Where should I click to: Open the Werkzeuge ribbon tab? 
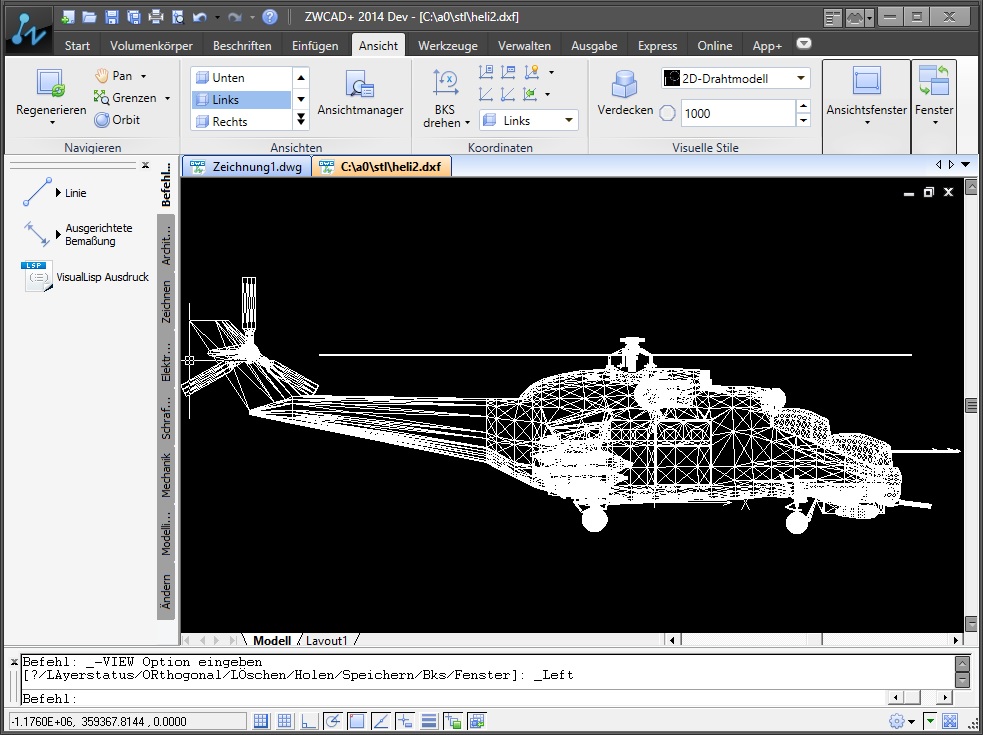[448, 46]
